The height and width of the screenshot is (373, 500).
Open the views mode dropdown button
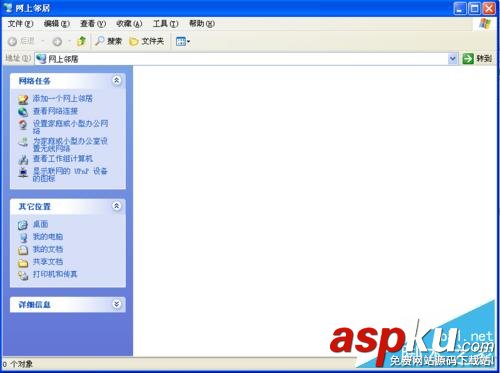(x=183, y=41)
